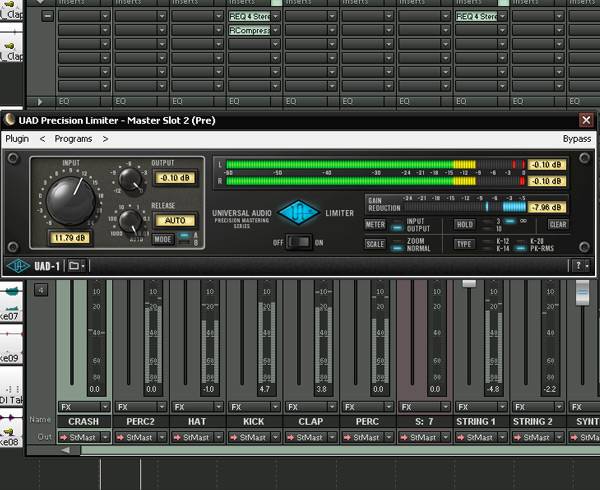Click the Output -0.10 dB value field
The image size is (600, 490).
[175, 178]
